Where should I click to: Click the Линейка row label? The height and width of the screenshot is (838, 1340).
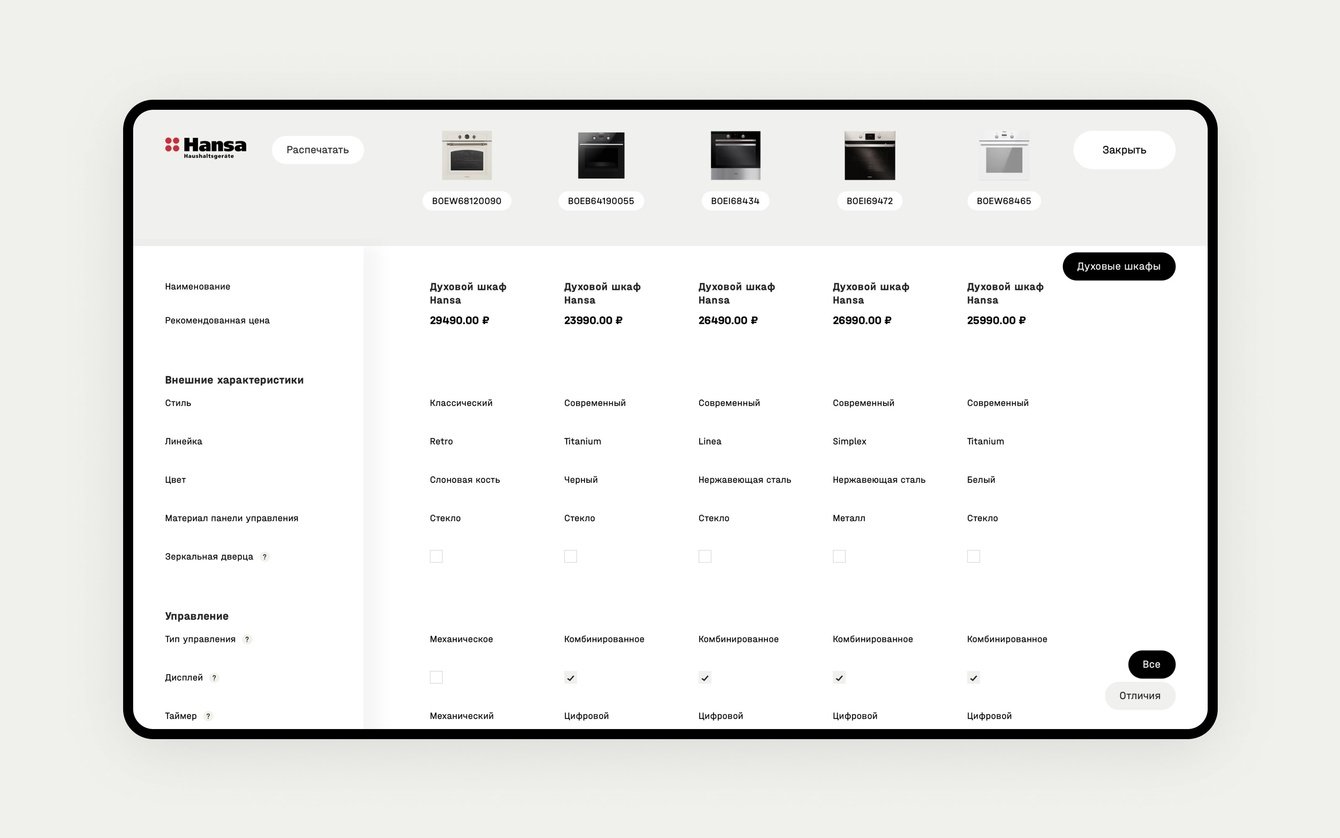[184, 442]
